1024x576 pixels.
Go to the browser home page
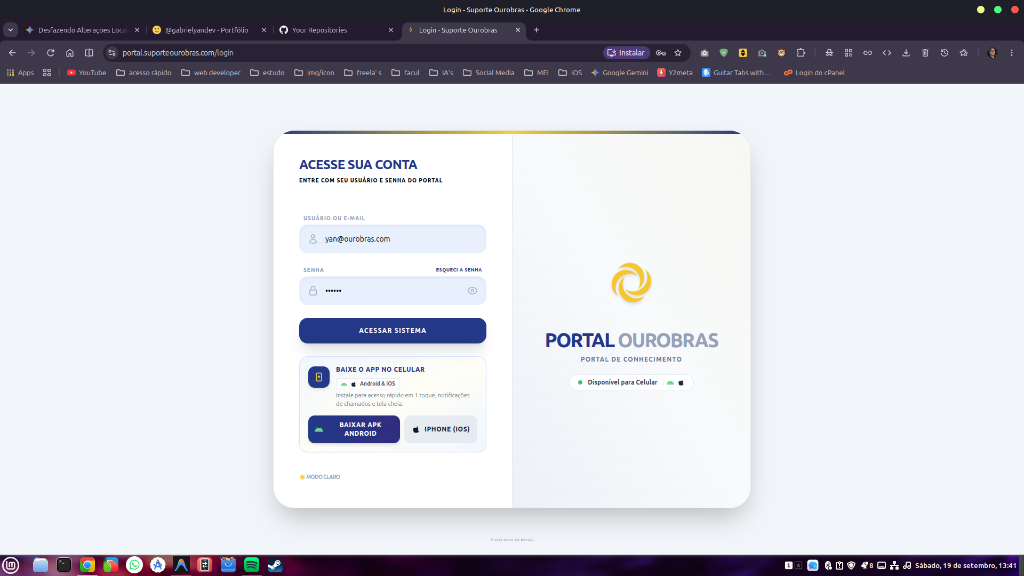[70, 53]
